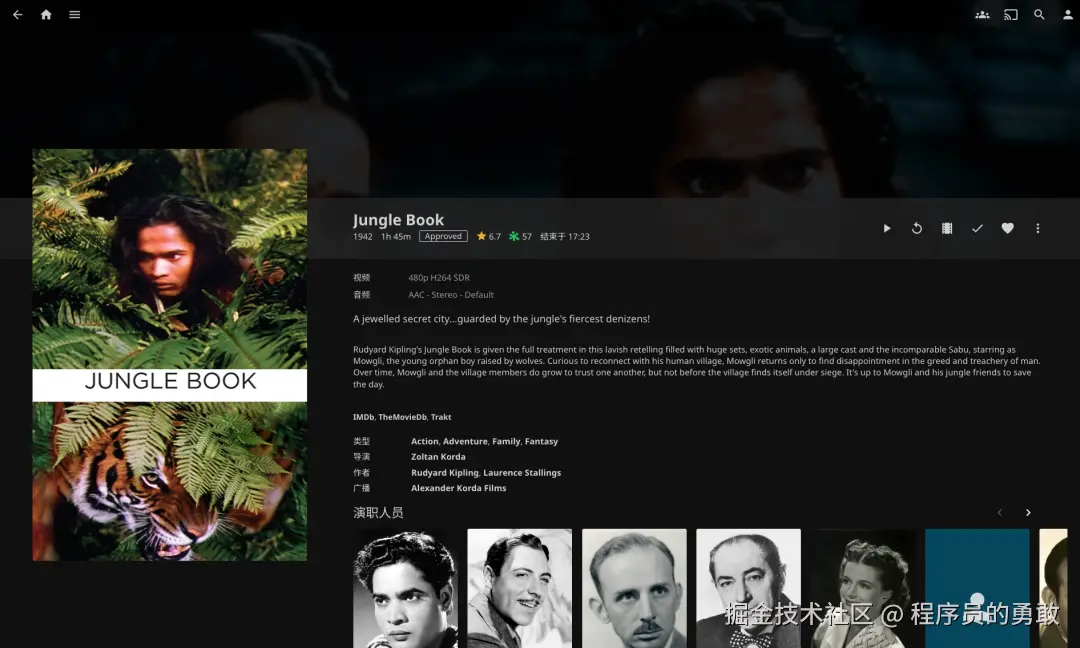Open the more options three-dot menu
The width and height of the screenshot is (1080, 648).
tap(1038, 229)
